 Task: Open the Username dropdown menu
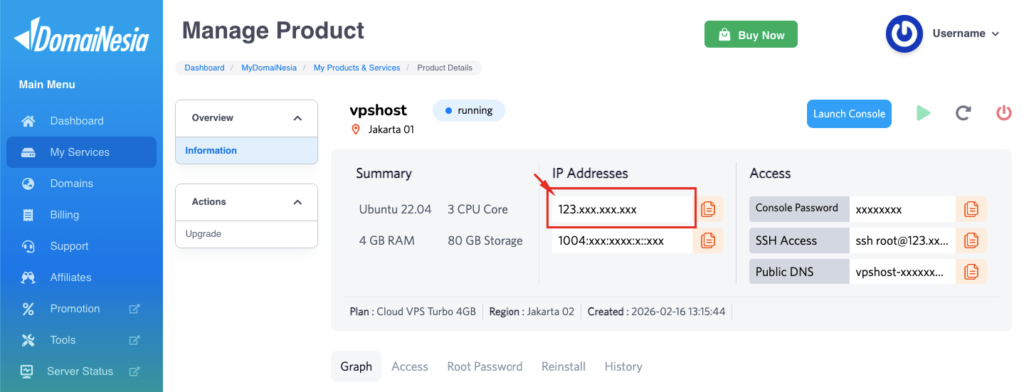click(x=966, y=33)
